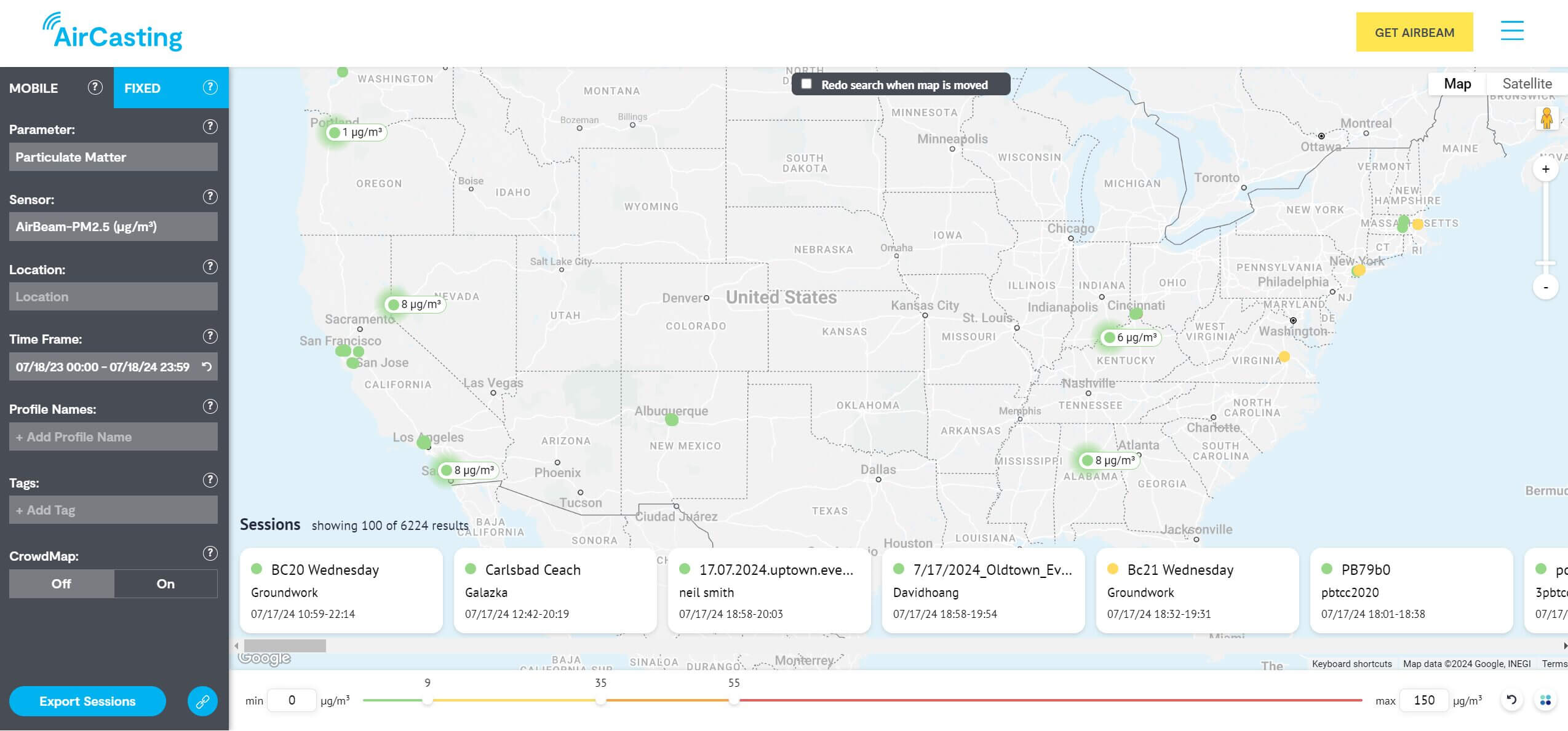Open PB79b0 session card

tap(1412, 591)
